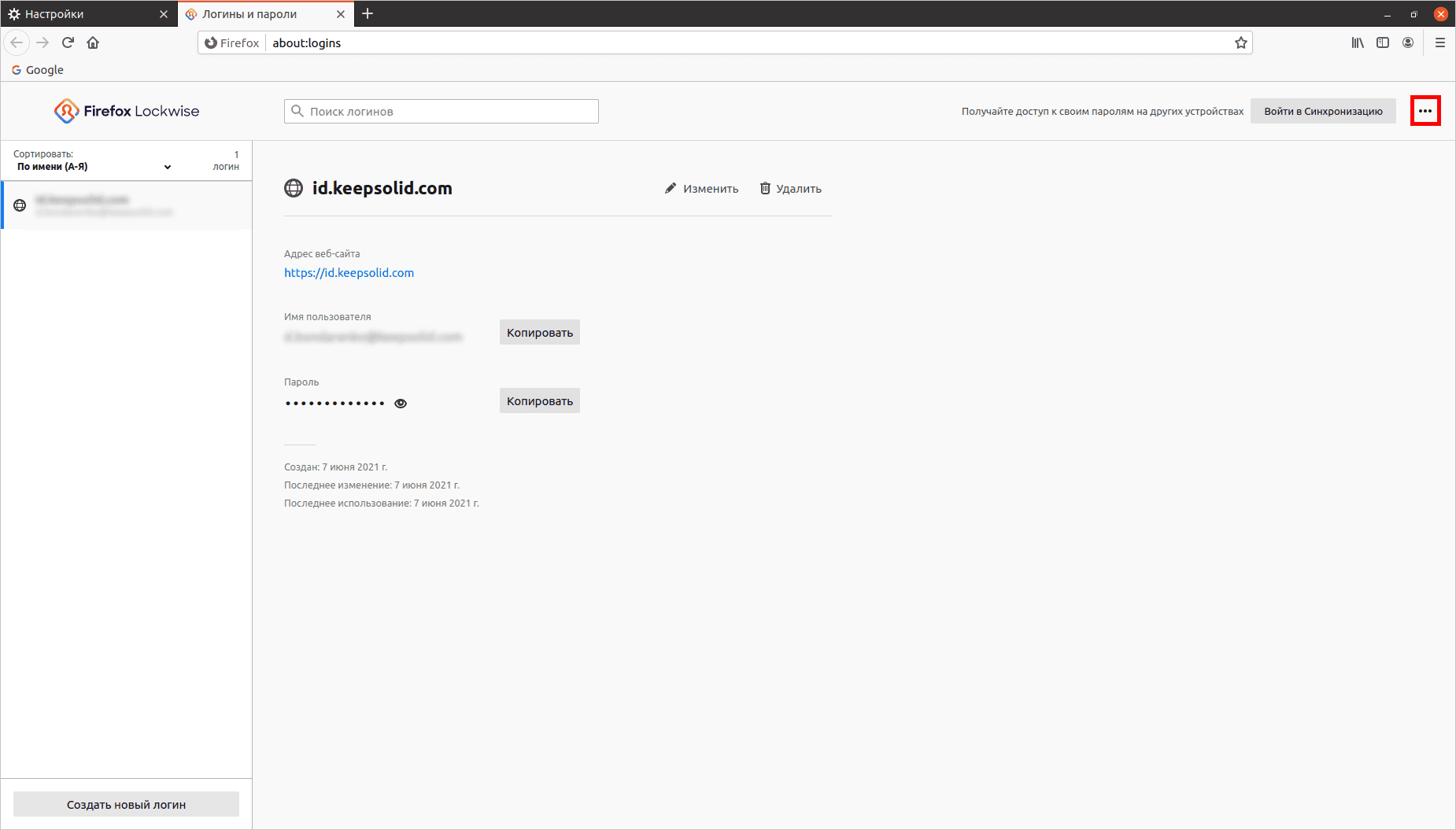Image resolution: width=1456 pixels, height=830 pixels.
Task: Open the https://id.keepsolid.com link
Action: (349, 273)
